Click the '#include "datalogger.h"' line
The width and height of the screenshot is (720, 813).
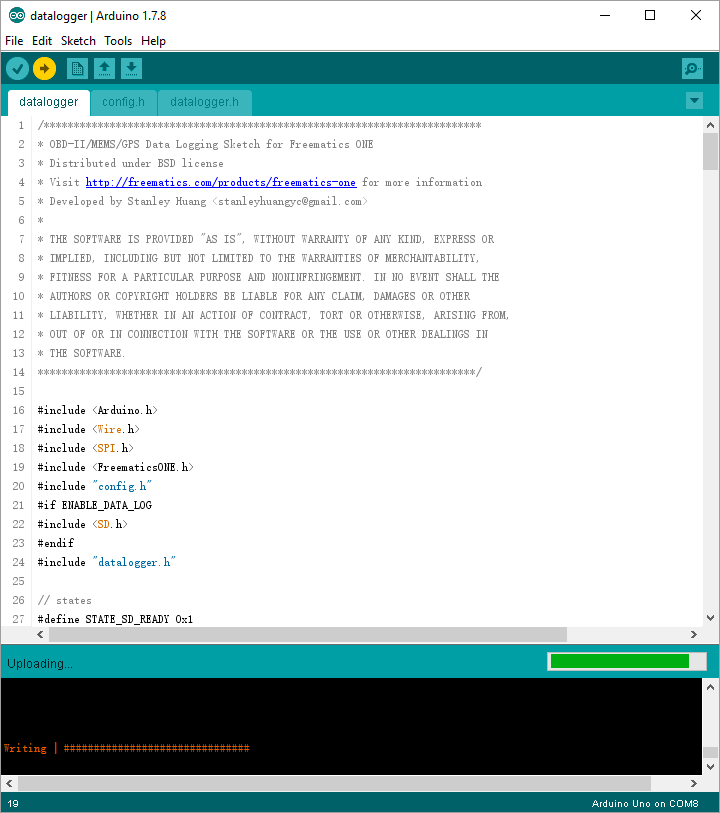point(107,562)
